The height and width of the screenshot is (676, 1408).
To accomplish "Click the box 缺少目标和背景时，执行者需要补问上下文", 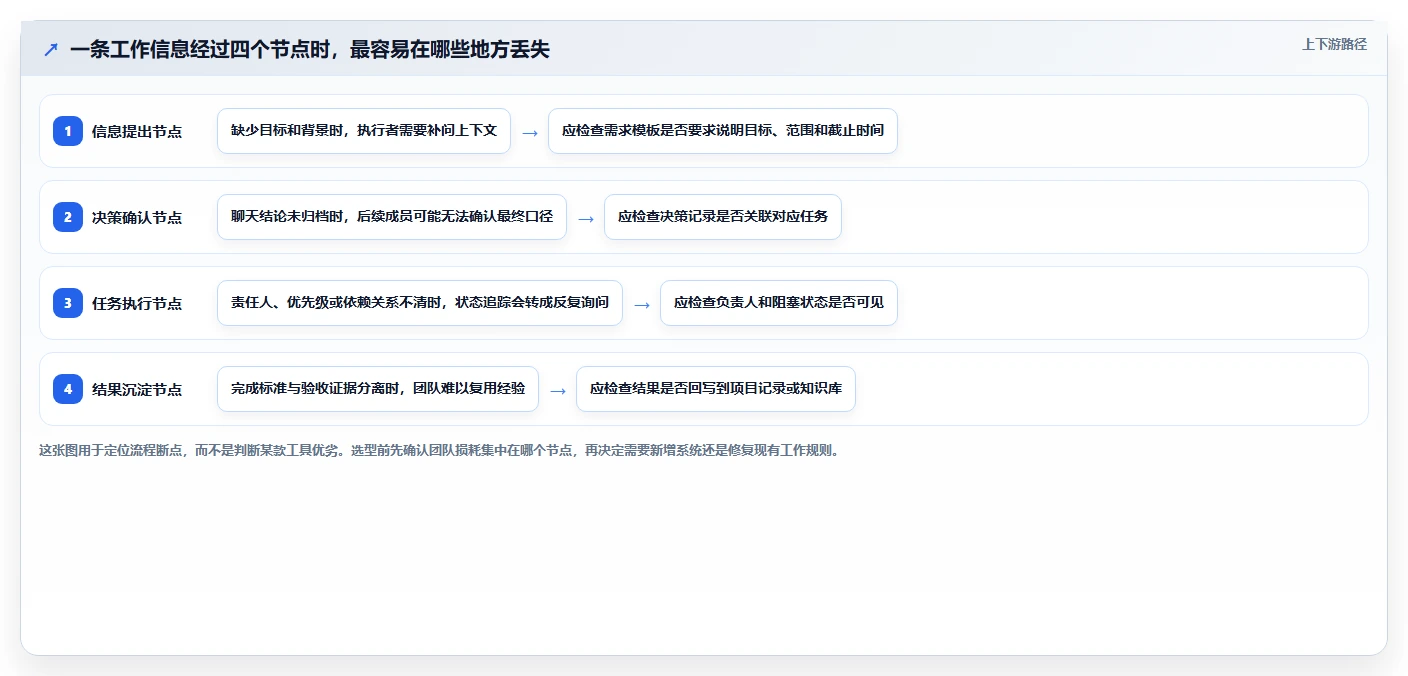I will 364,131.
